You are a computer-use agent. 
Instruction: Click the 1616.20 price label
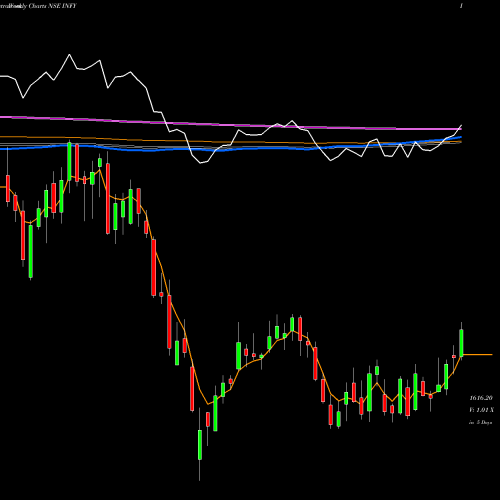tap(481, 398)
